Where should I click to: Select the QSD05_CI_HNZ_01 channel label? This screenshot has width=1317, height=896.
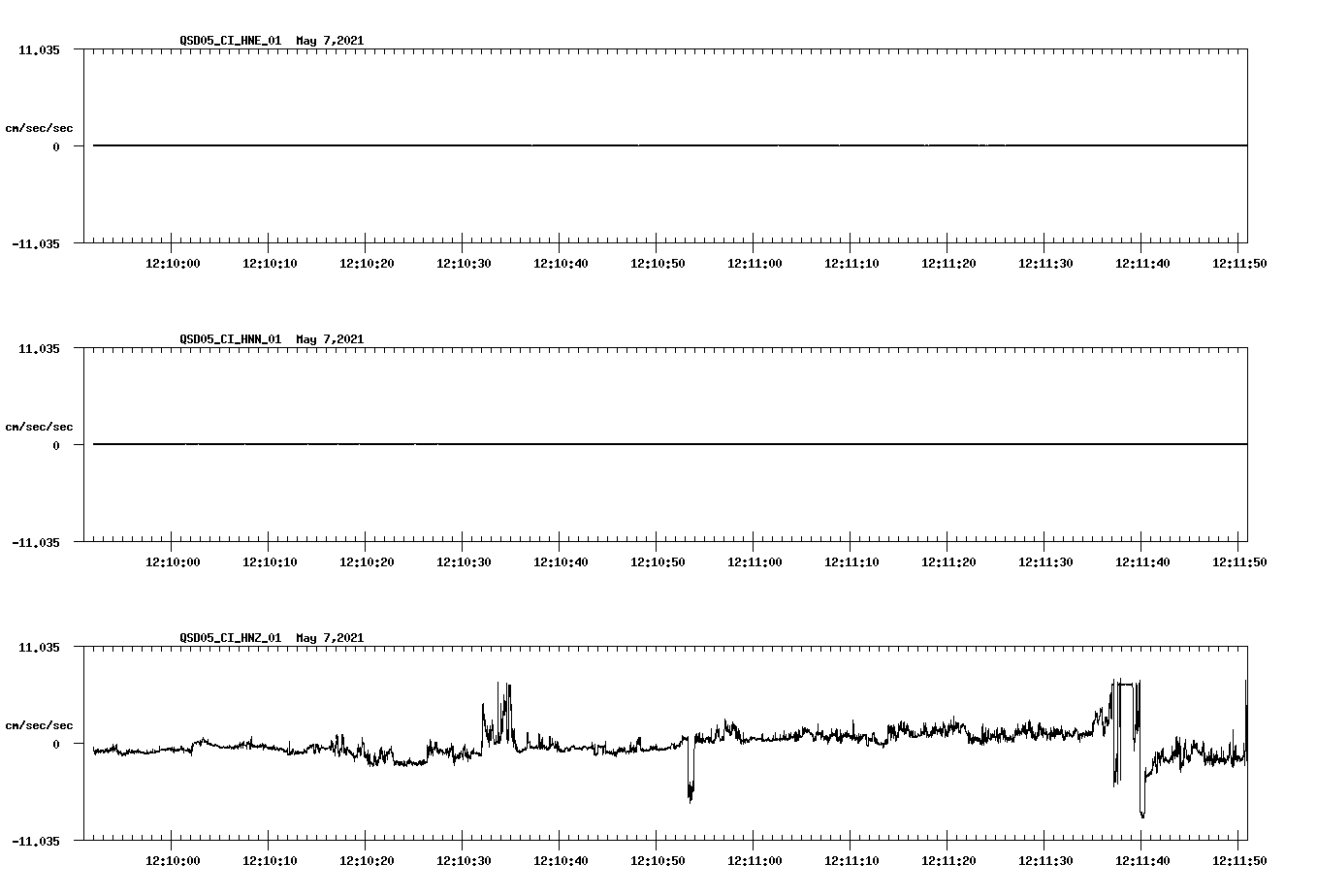[230, 637]
